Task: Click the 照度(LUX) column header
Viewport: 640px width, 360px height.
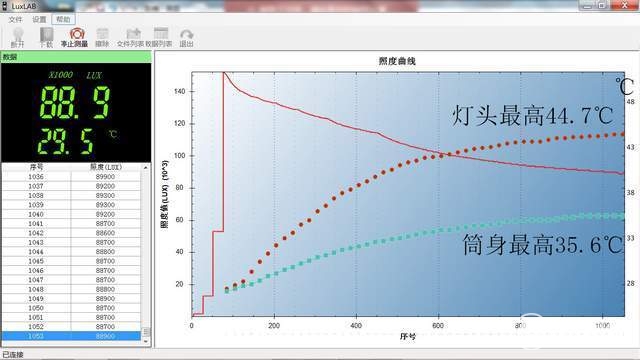Action: 106,167
